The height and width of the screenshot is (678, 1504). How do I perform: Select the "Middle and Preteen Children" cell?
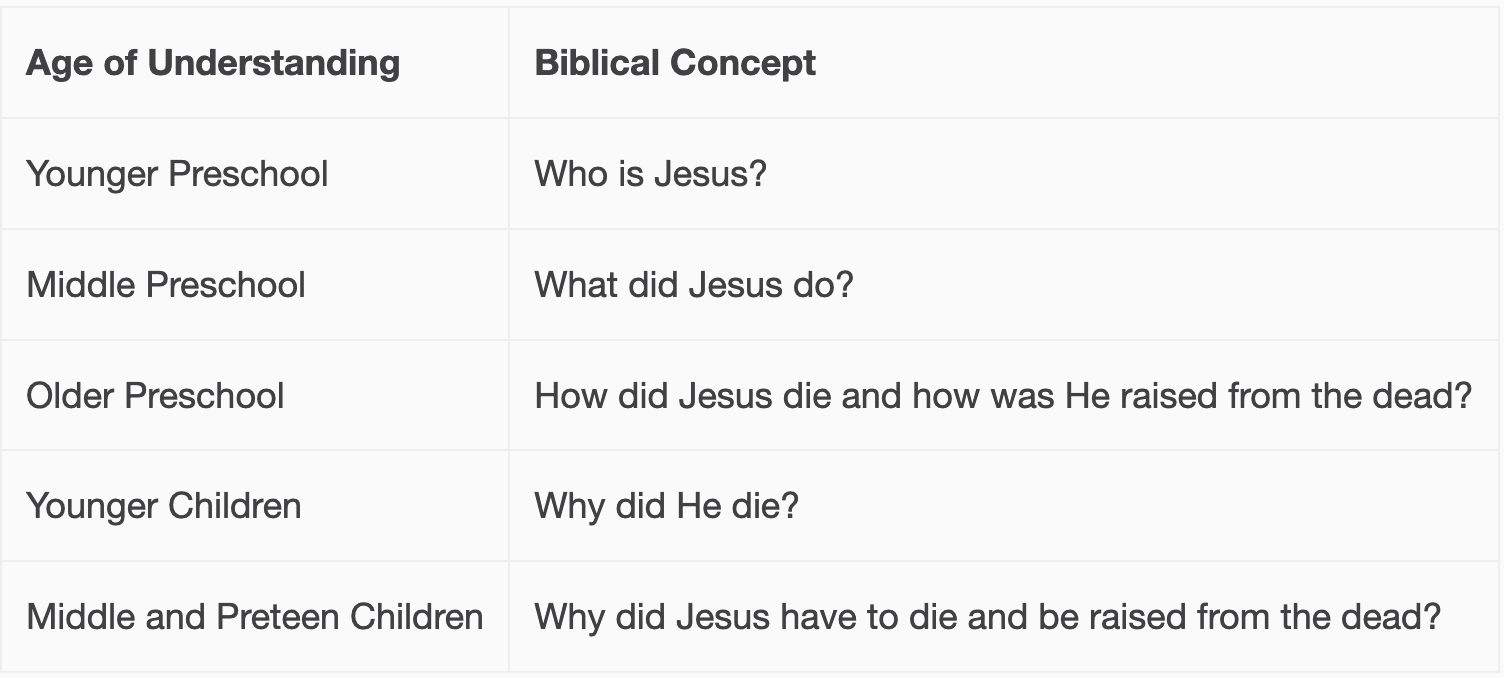[x=255, y=616]
